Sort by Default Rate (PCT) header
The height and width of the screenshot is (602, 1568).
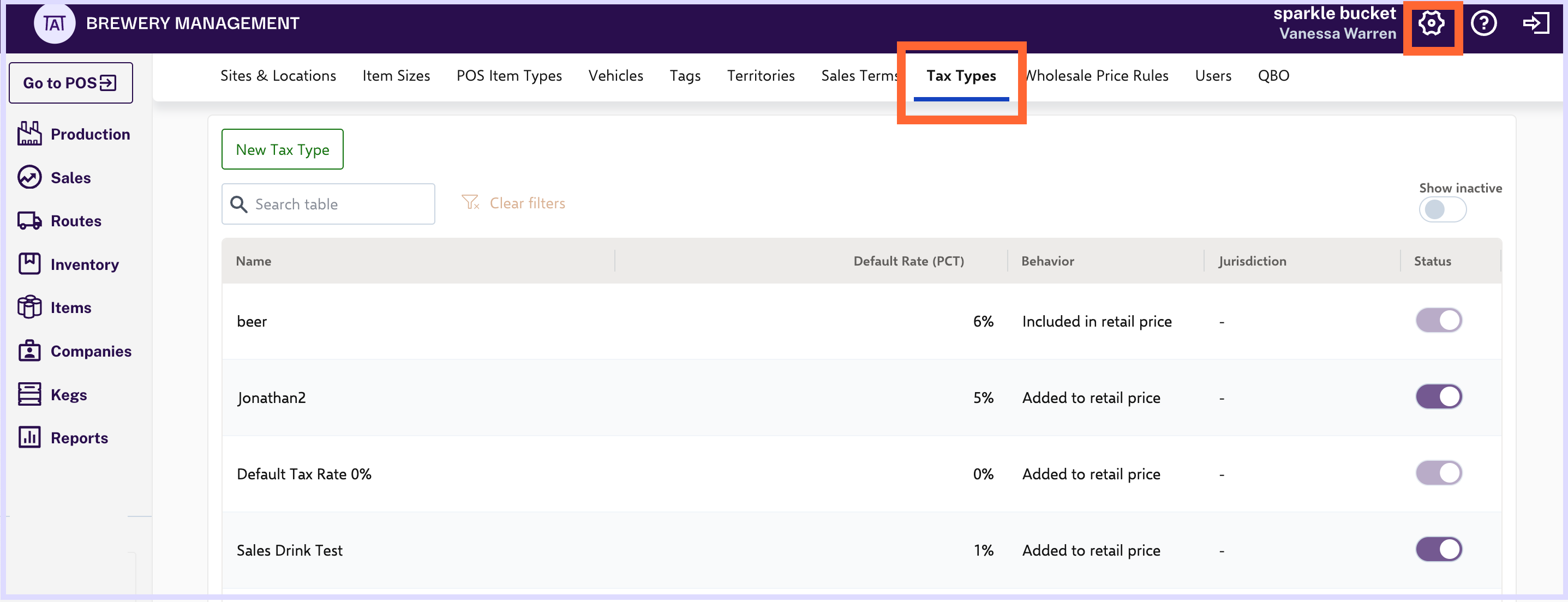[908, 261]
